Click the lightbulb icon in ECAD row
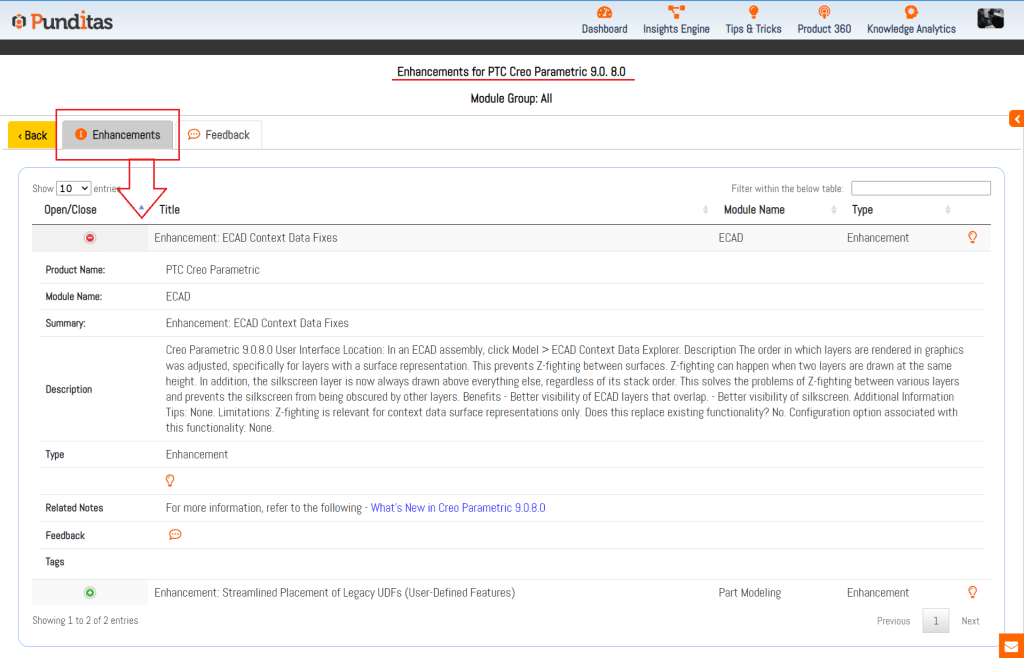This screenshot has height=658, width=1024. point(972,238)
